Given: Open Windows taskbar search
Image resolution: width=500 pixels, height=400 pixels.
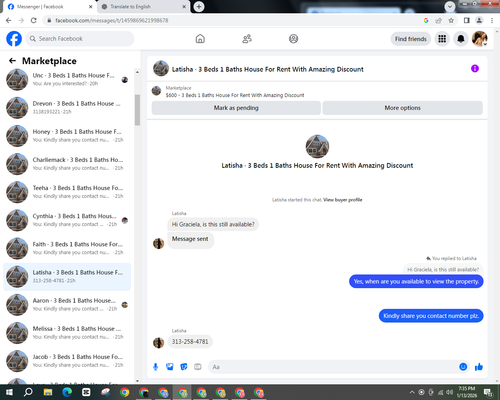Looking at the screenshot, I should pyautogui.click(x=28, y=392).
